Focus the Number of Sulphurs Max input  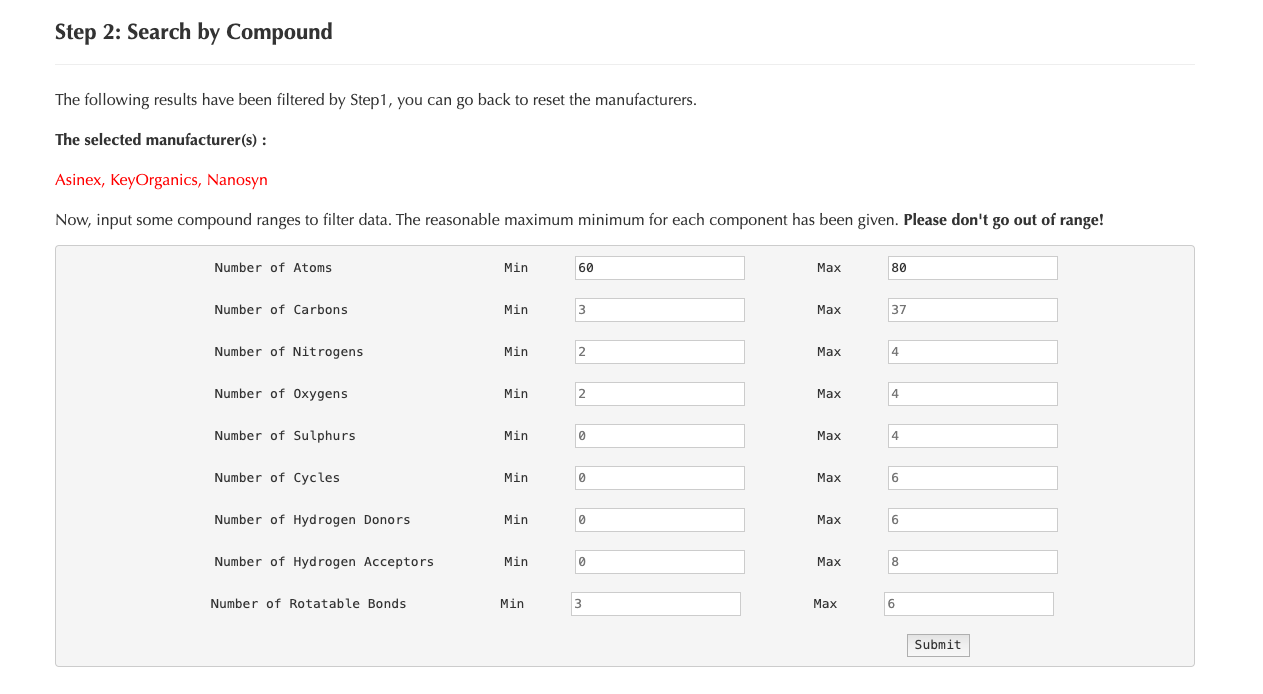972,436
